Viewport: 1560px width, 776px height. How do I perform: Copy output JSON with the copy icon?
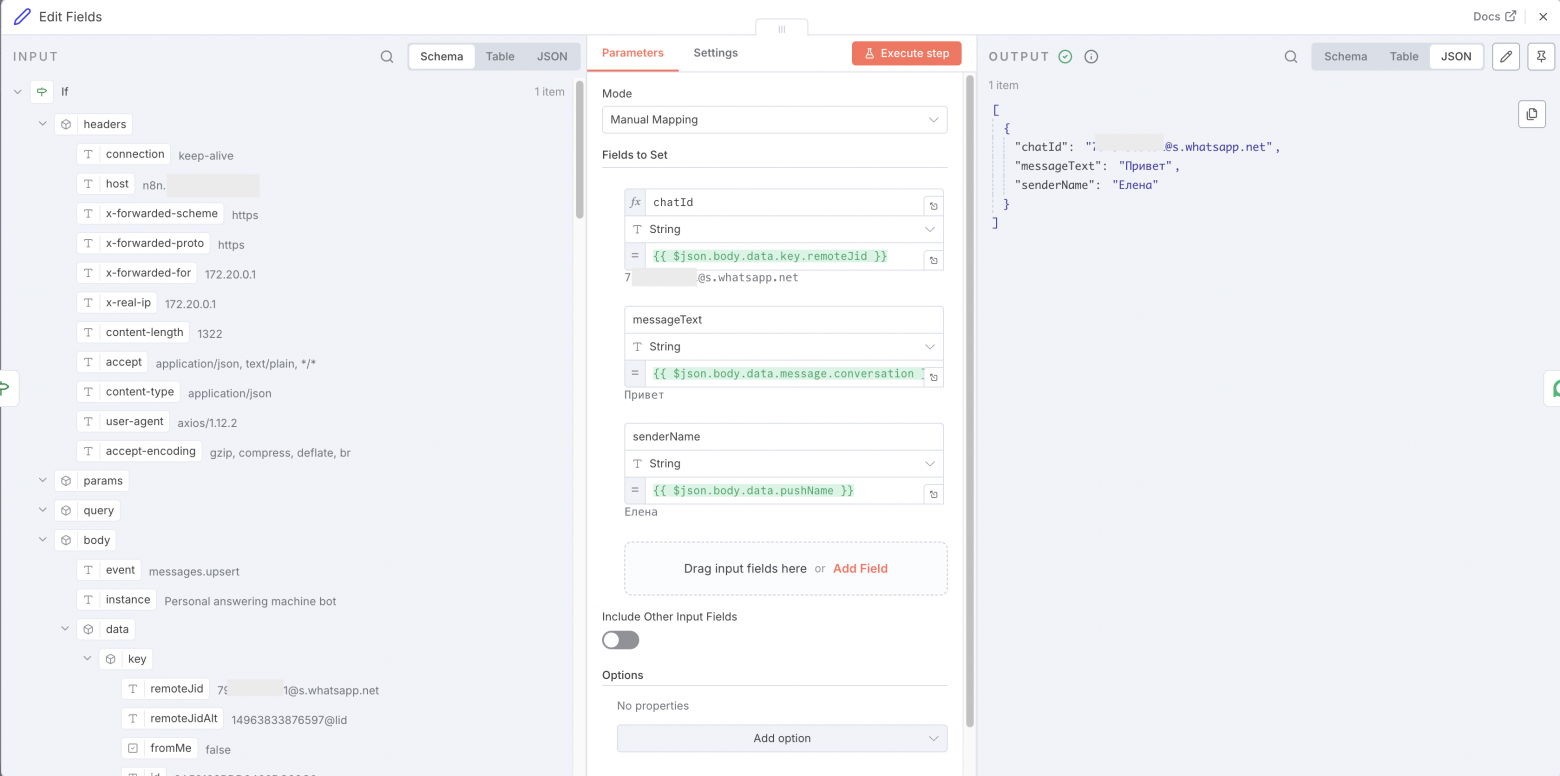pos(1531,115)
